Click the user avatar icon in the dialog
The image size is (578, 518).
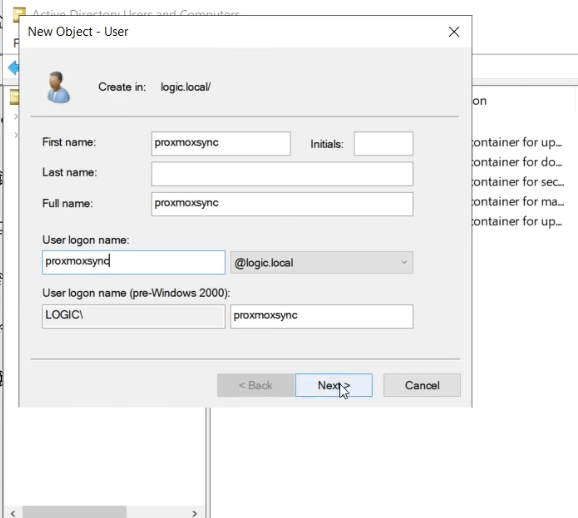pyautogui.click(x=58, y=87)
